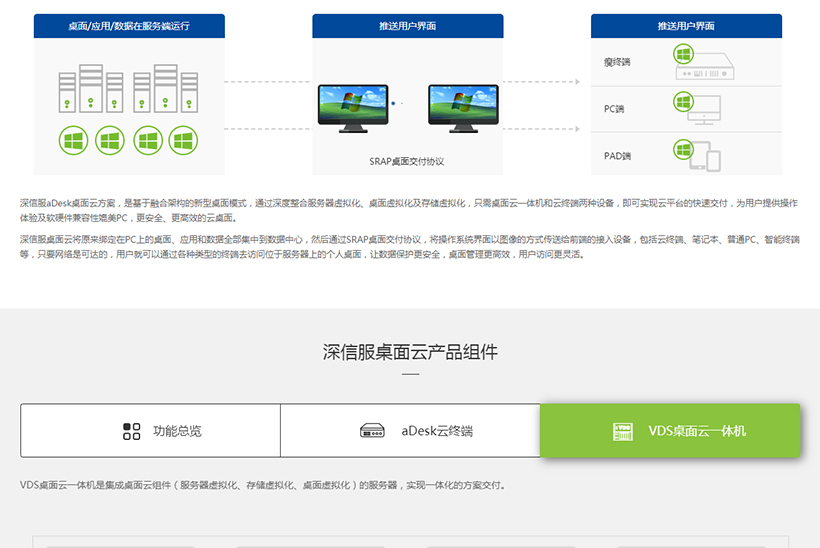820x548 pixels.
Task: Click the rightmost green Windows icon under the servers
Action: tap(182, 141)
